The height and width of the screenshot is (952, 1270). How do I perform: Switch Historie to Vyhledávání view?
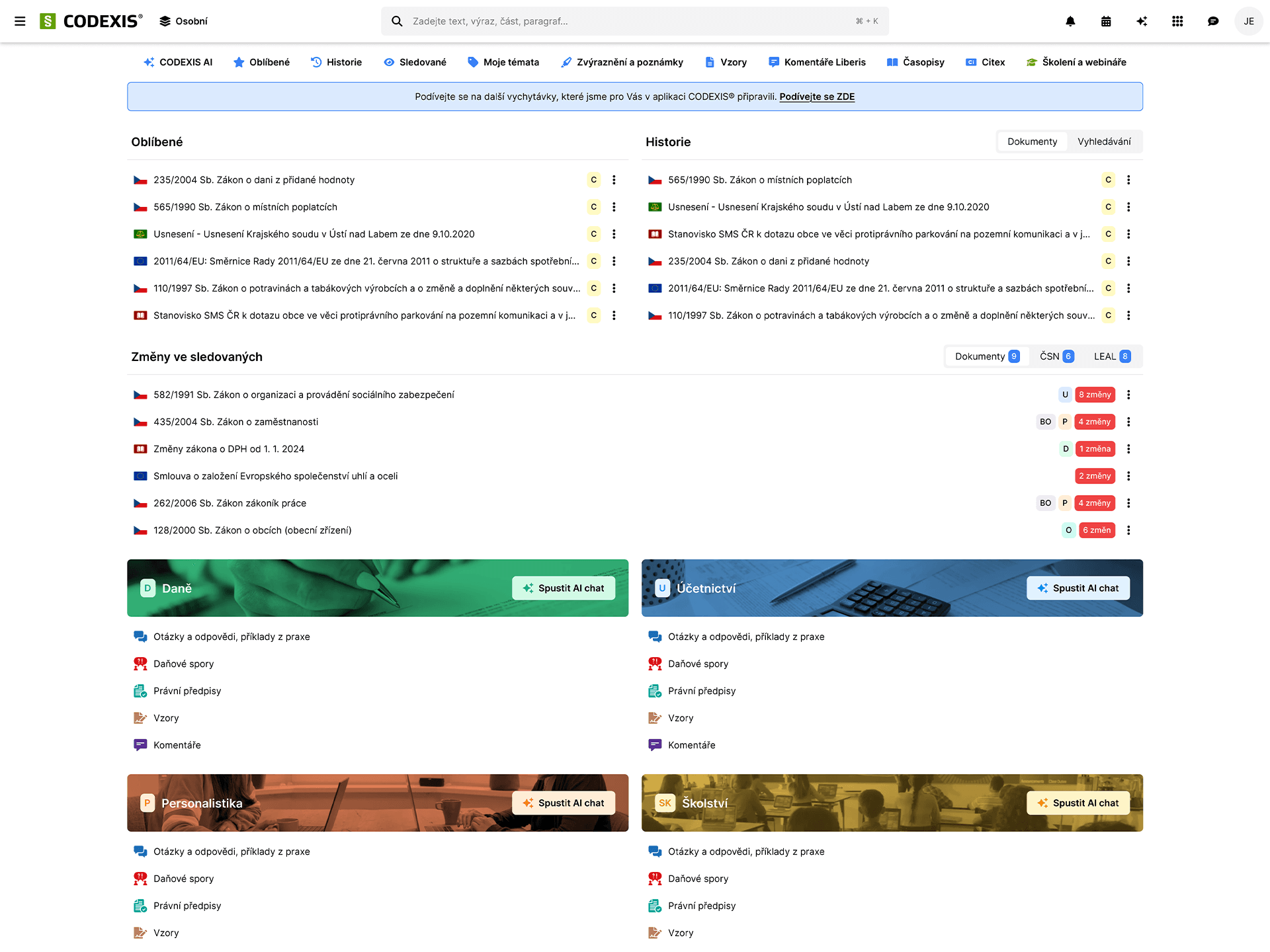[1104, 141]
